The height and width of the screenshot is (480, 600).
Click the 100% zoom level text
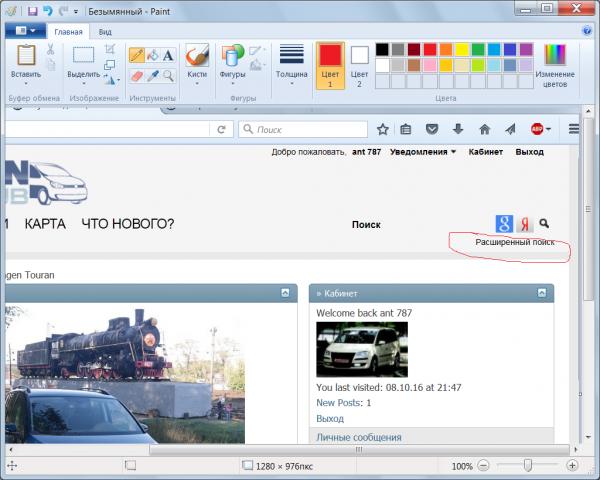click(x=462, y=466)
